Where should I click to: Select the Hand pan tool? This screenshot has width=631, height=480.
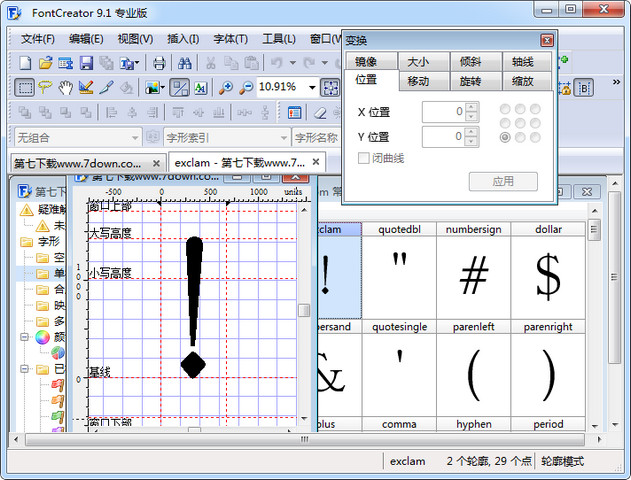tap(65, 87)
